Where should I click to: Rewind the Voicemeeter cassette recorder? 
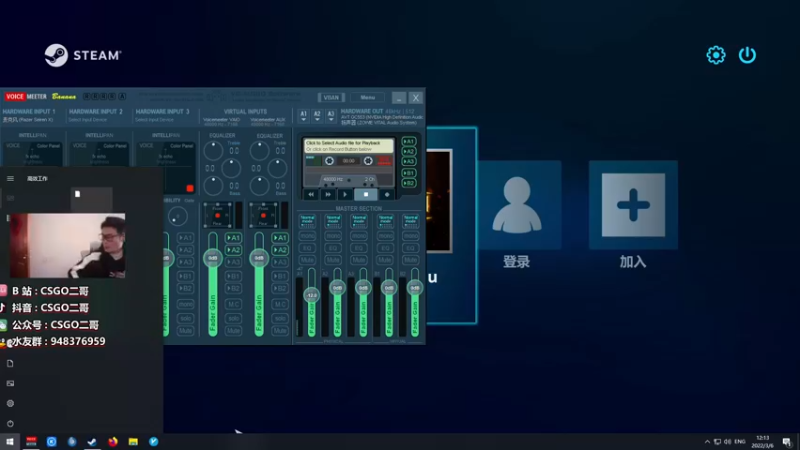[x=311, y=194]
